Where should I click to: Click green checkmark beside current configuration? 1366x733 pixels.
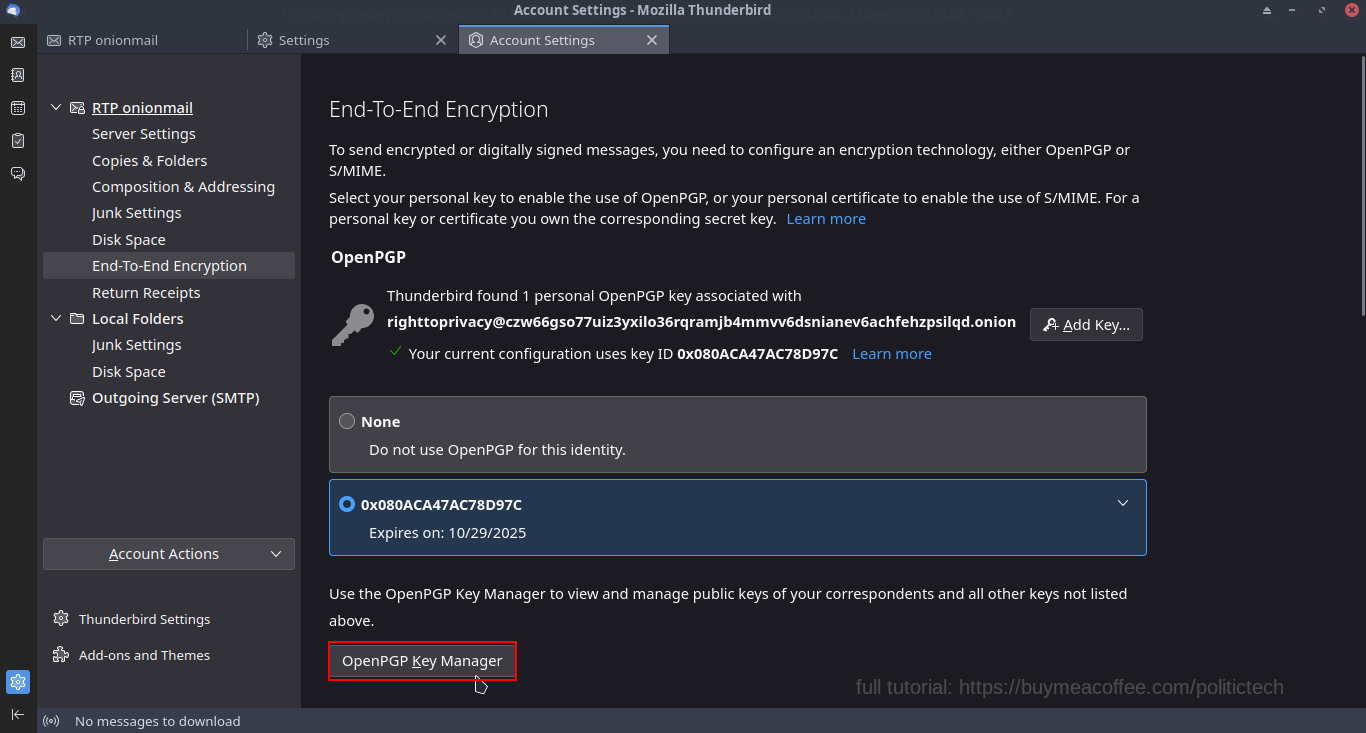pyautogui.click(x=396, y=352)
